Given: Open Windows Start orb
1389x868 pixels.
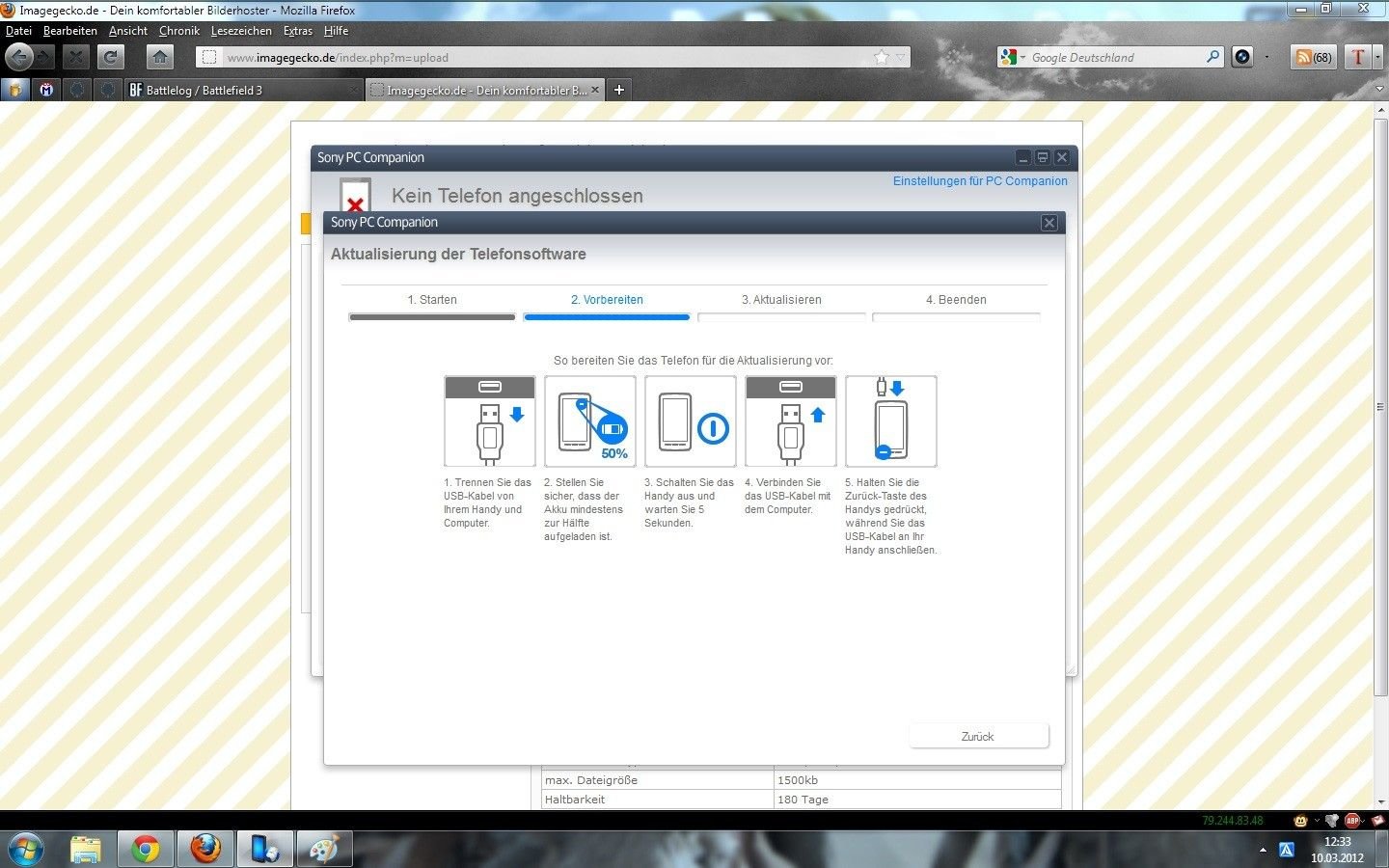Looking at the screenshot, I should 25,849.
